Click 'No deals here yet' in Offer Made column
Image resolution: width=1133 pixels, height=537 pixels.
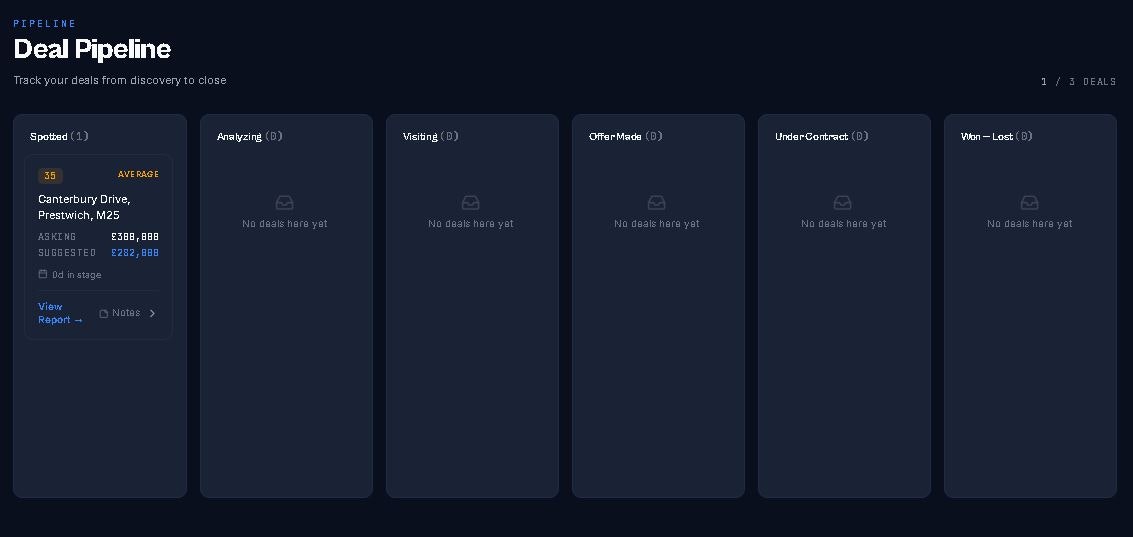(657, 223)
